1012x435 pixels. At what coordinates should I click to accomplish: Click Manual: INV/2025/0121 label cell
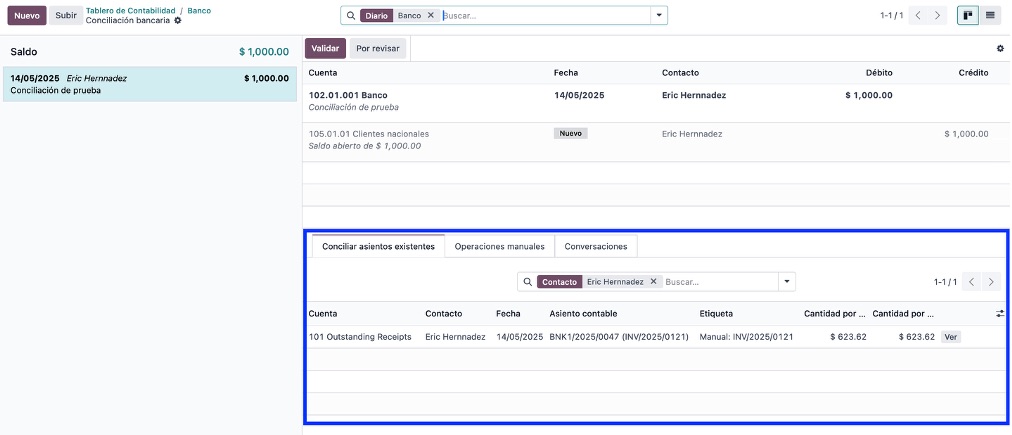coord(746,337)
